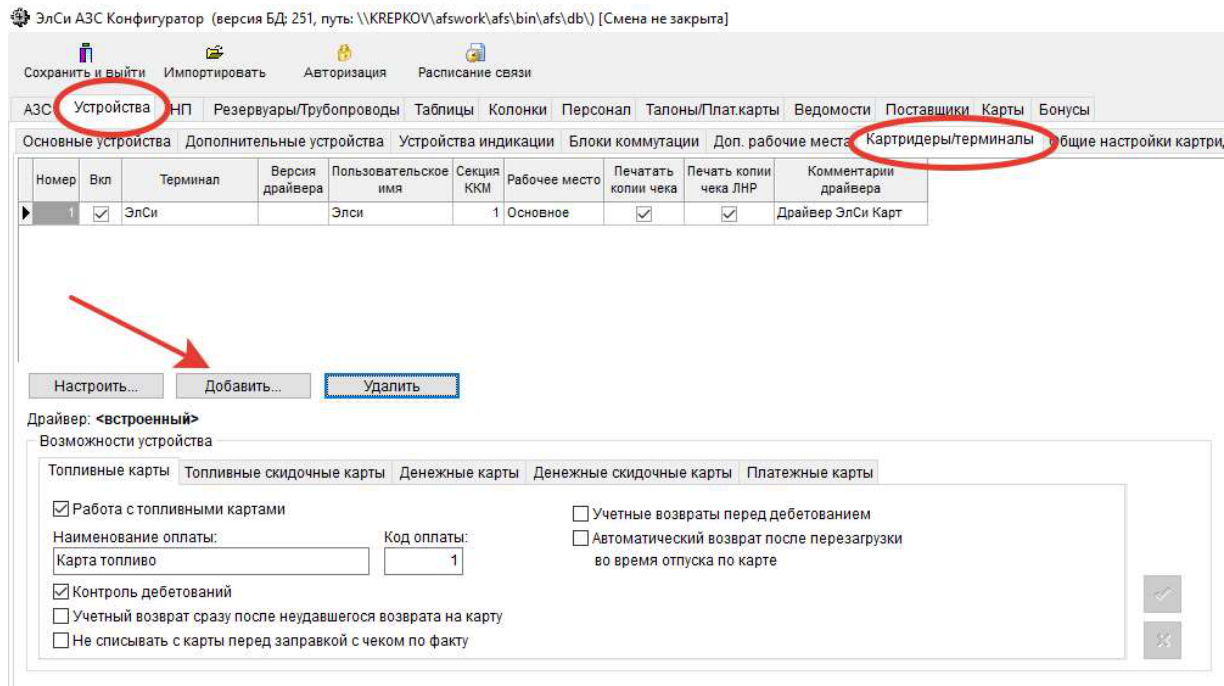Switch to the Таблицы tab
The image size is (1224, 686).
(444, 109)
